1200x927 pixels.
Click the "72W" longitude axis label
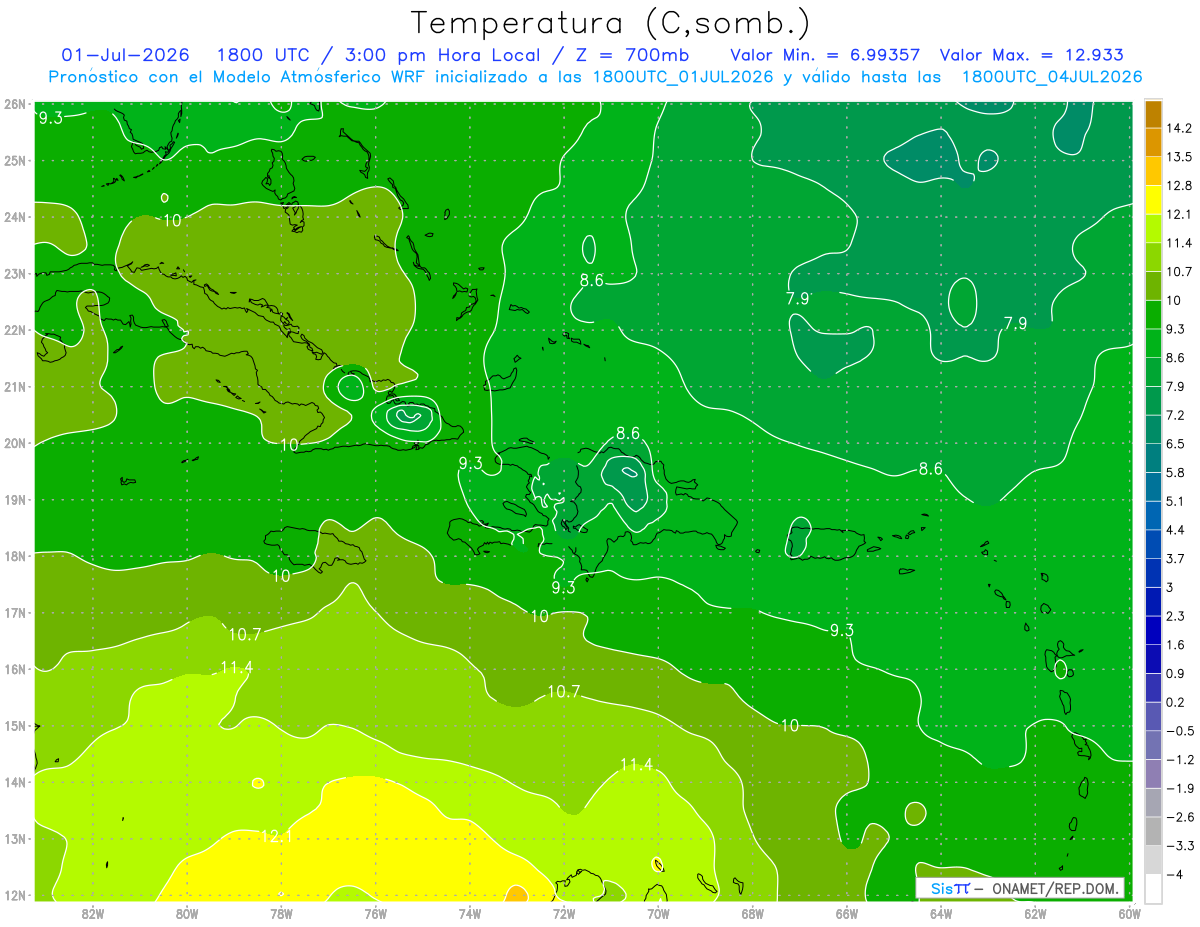point(564,913)
